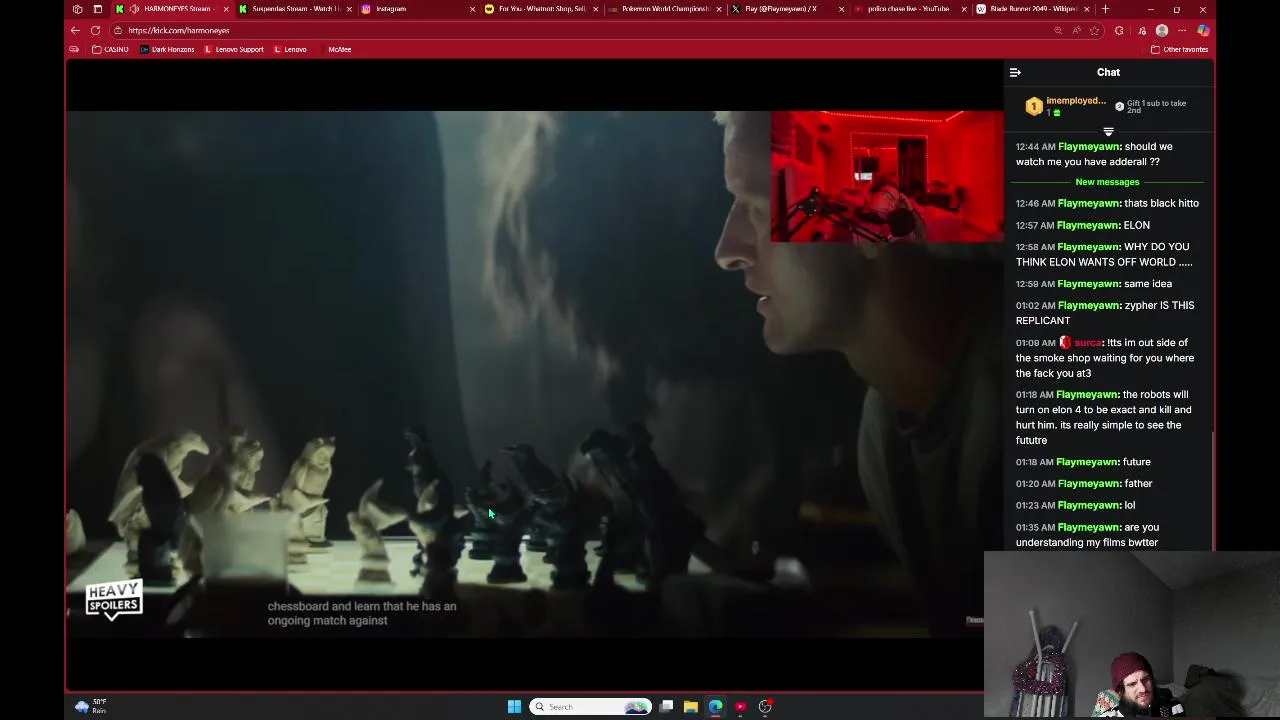
Task: Open the red webcam overlay thumbnail in the video
Action: 887,177
